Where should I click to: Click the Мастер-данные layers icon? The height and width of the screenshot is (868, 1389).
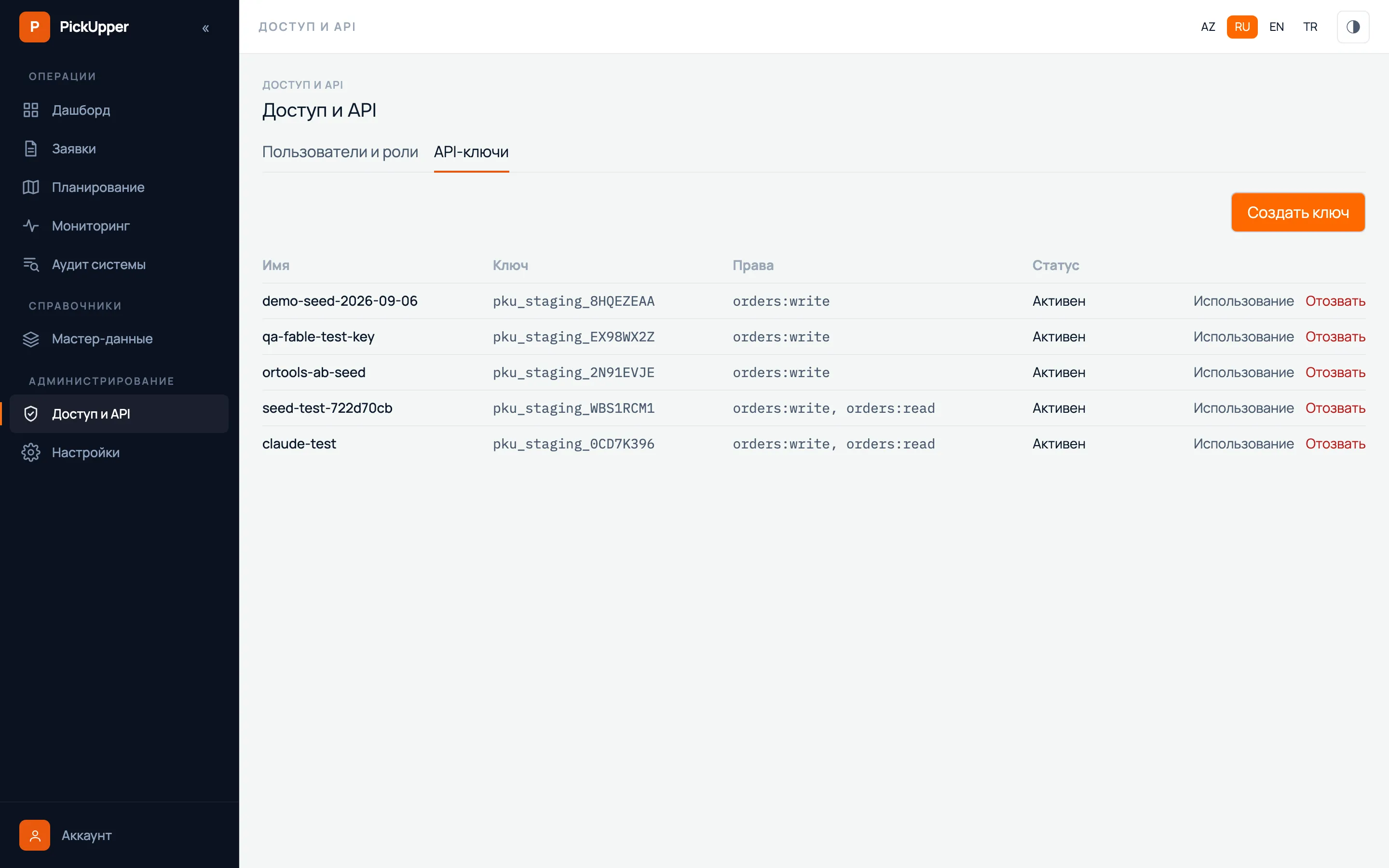(31, 339)
